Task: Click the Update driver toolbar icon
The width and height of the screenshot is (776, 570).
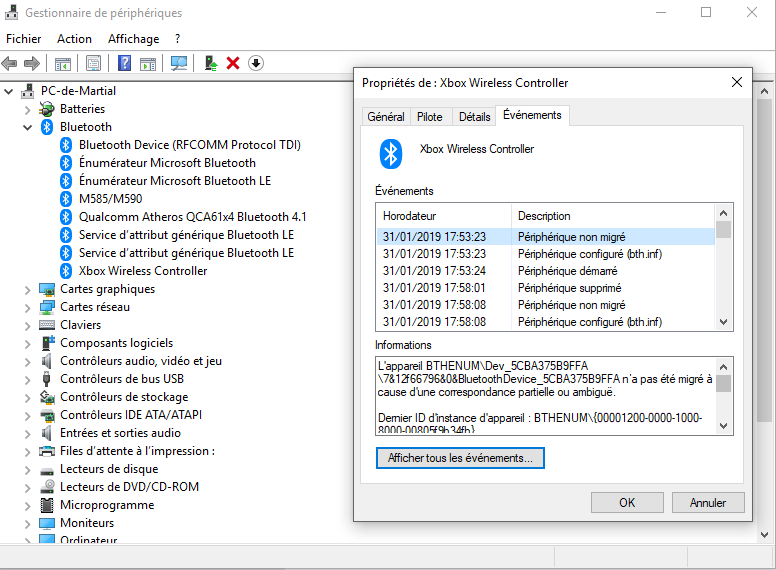Action: point(211,63)
